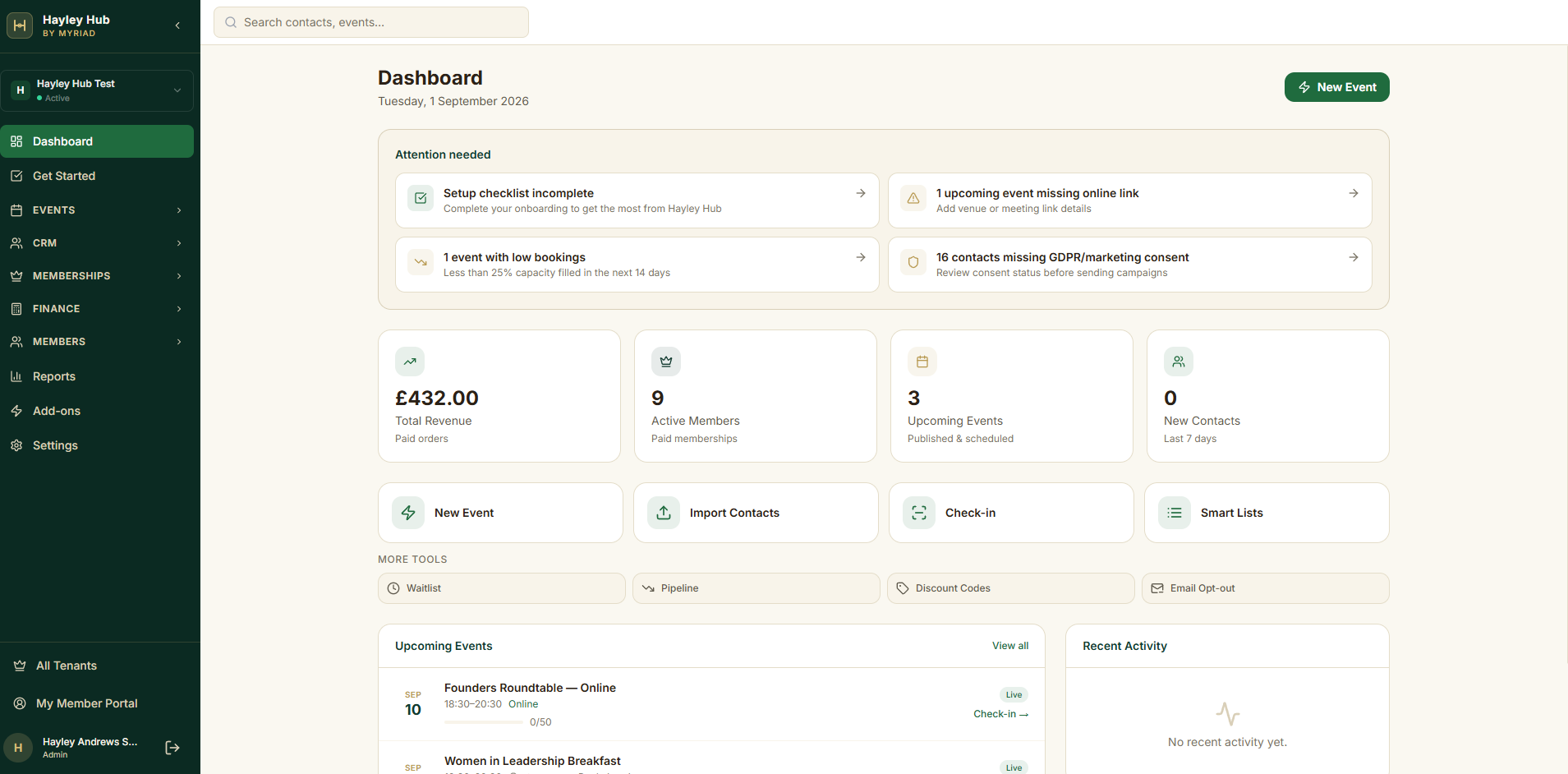The height and width of the screenshot is (774, 1568).
Task: Click the New Event quick action card
Action: point(500,513)
